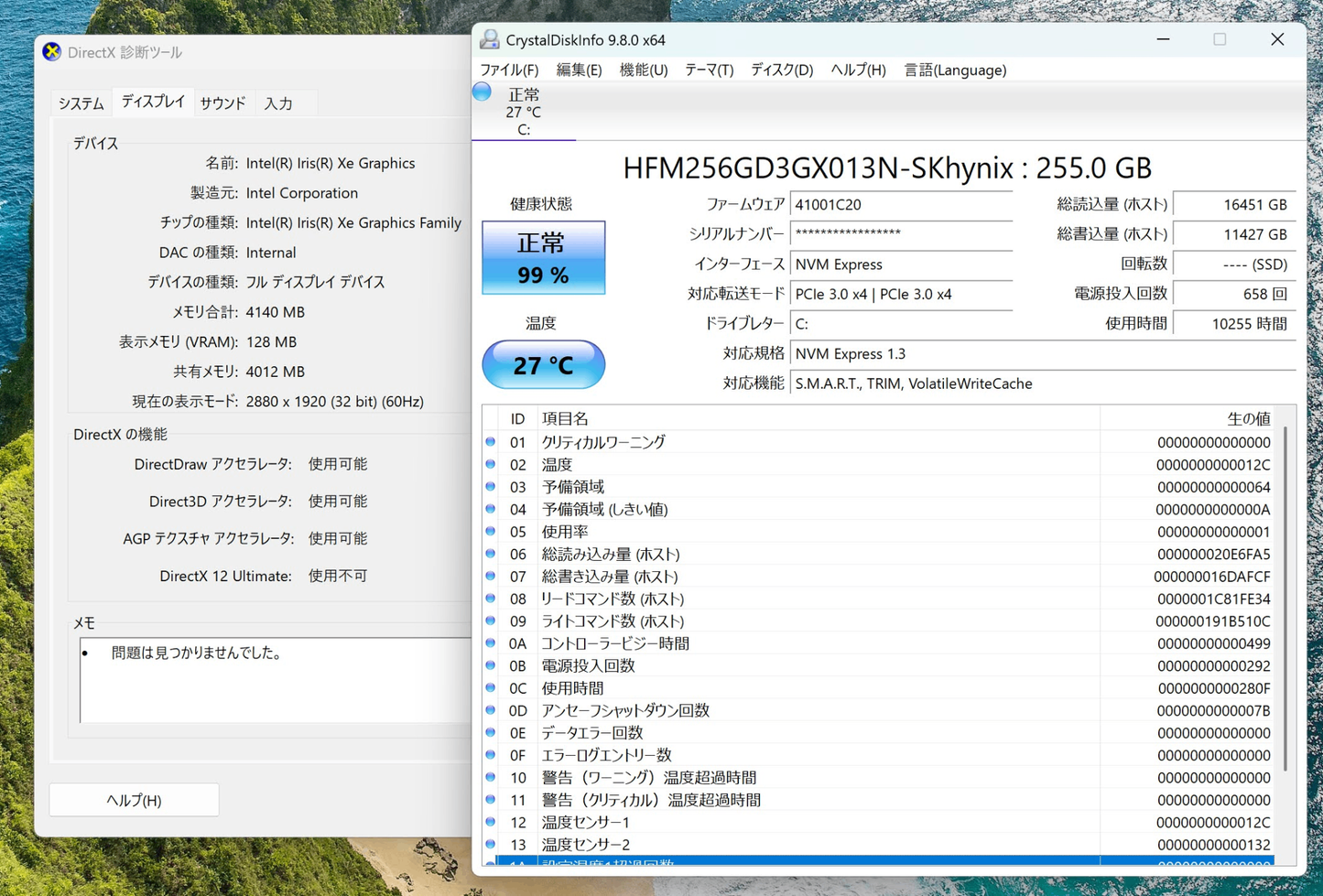Open the ヘルプ(H) menu in CrystalDiskInfo

[x=858, y=70]
